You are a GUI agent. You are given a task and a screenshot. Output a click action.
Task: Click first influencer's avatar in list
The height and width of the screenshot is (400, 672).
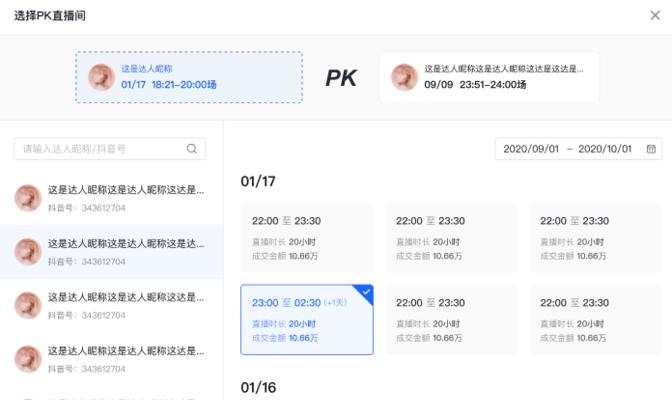tap(28, 198)
